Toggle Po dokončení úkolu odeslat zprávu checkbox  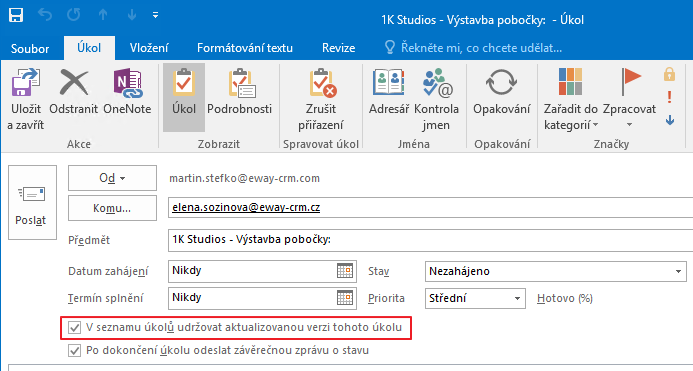[x=74, y=351]
